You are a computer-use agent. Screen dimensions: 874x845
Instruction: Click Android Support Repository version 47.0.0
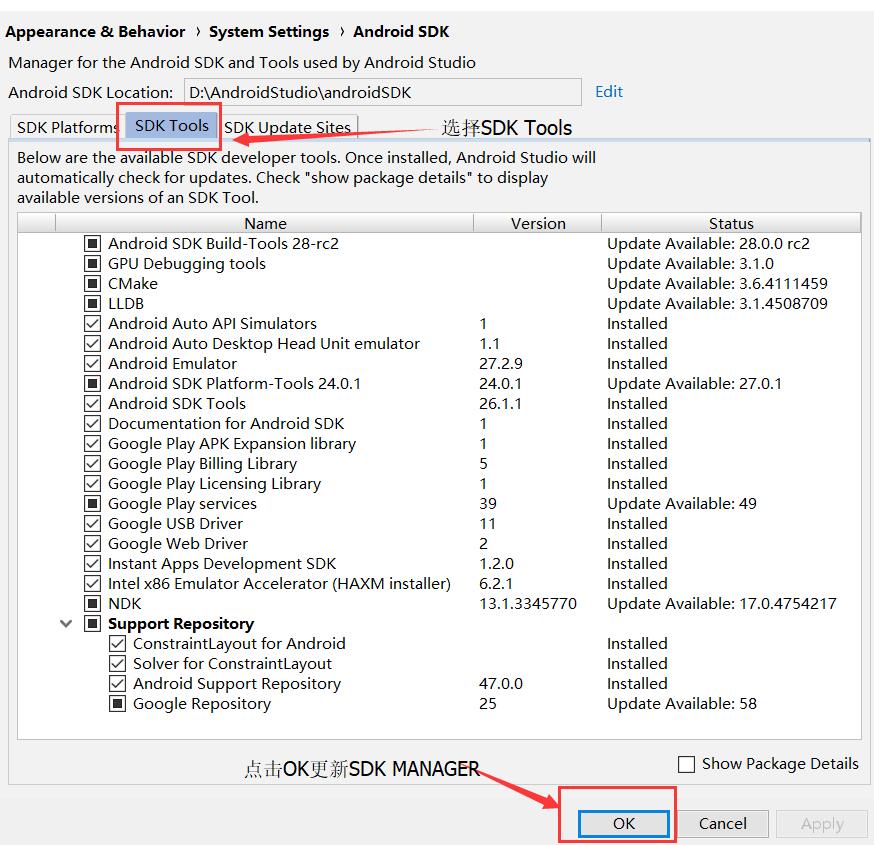coord(501,684)
